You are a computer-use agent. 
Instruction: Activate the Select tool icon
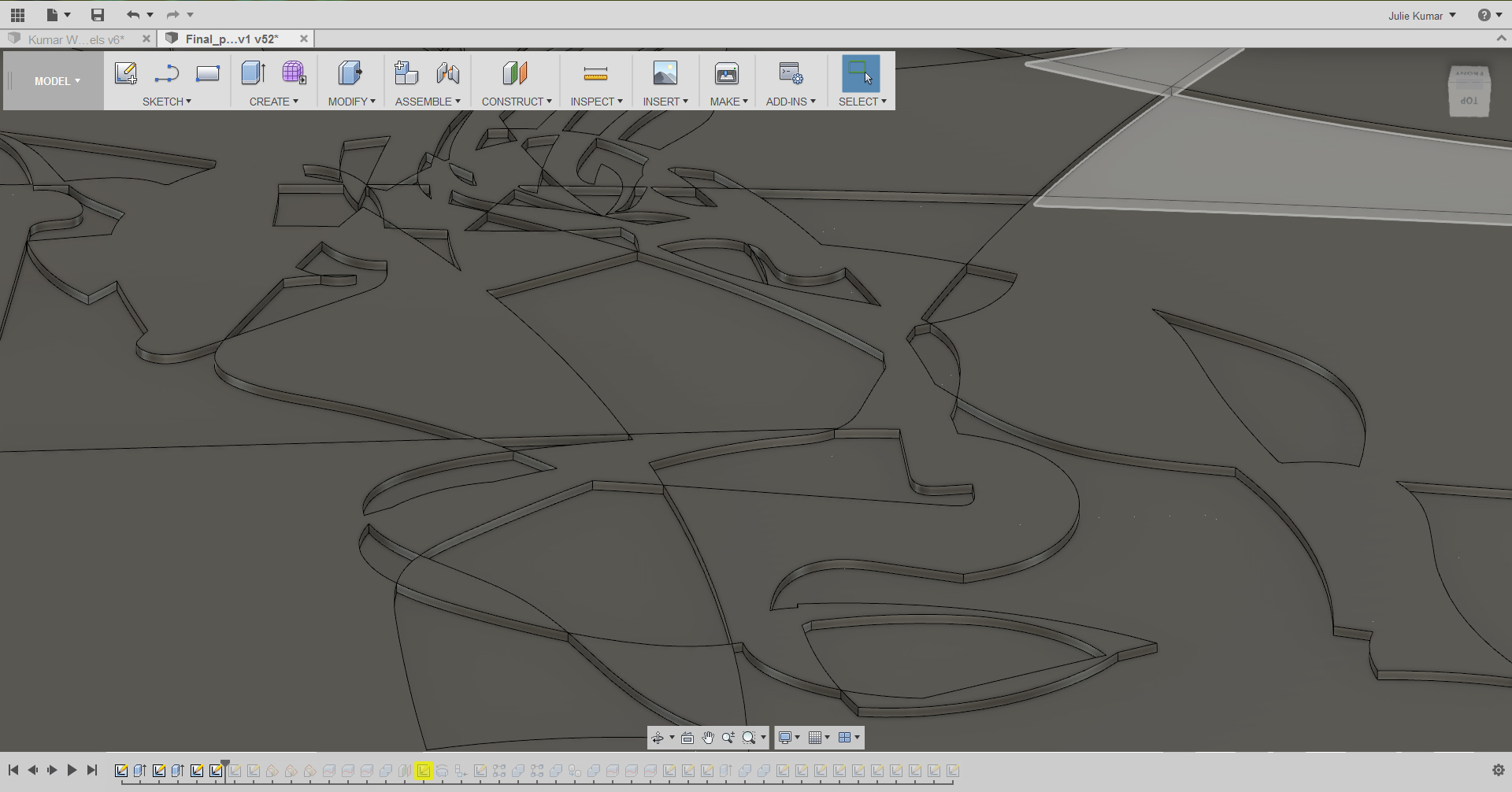coord(861,73)
